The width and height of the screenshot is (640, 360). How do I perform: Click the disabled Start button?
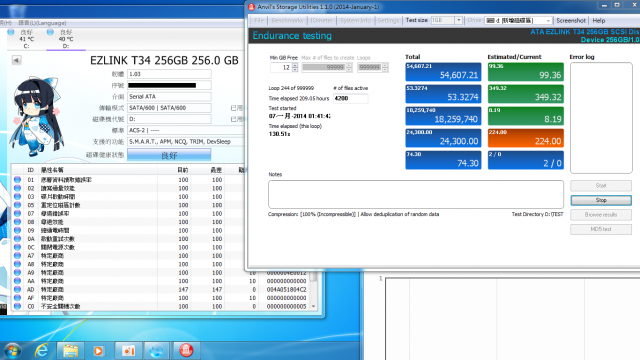point(601,186)
